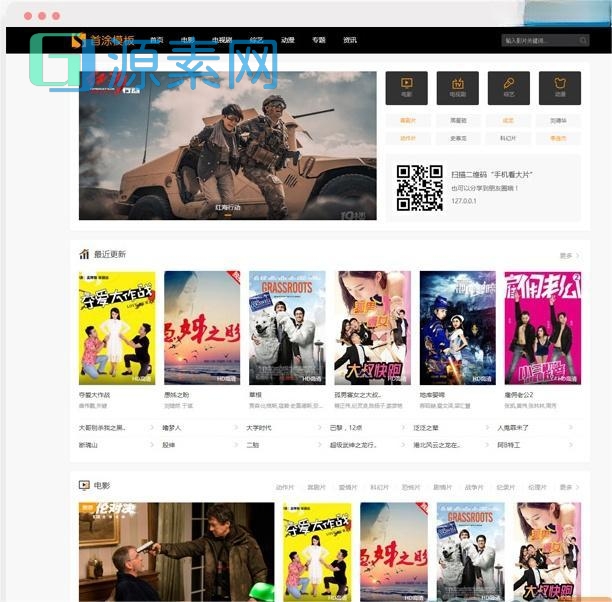Open the 电视剧 TV icon tile
This screenshot has height=602, width=612.
457,88
